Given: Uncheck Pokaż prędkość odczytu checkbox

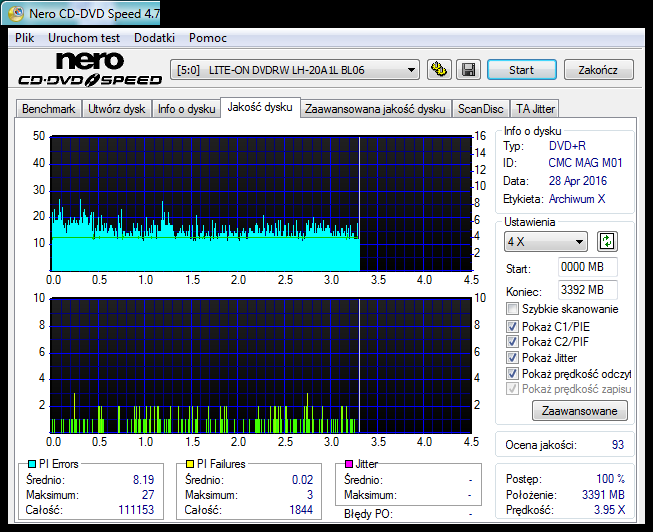Looking at the screenshot, I should click(x=512, y=373).
